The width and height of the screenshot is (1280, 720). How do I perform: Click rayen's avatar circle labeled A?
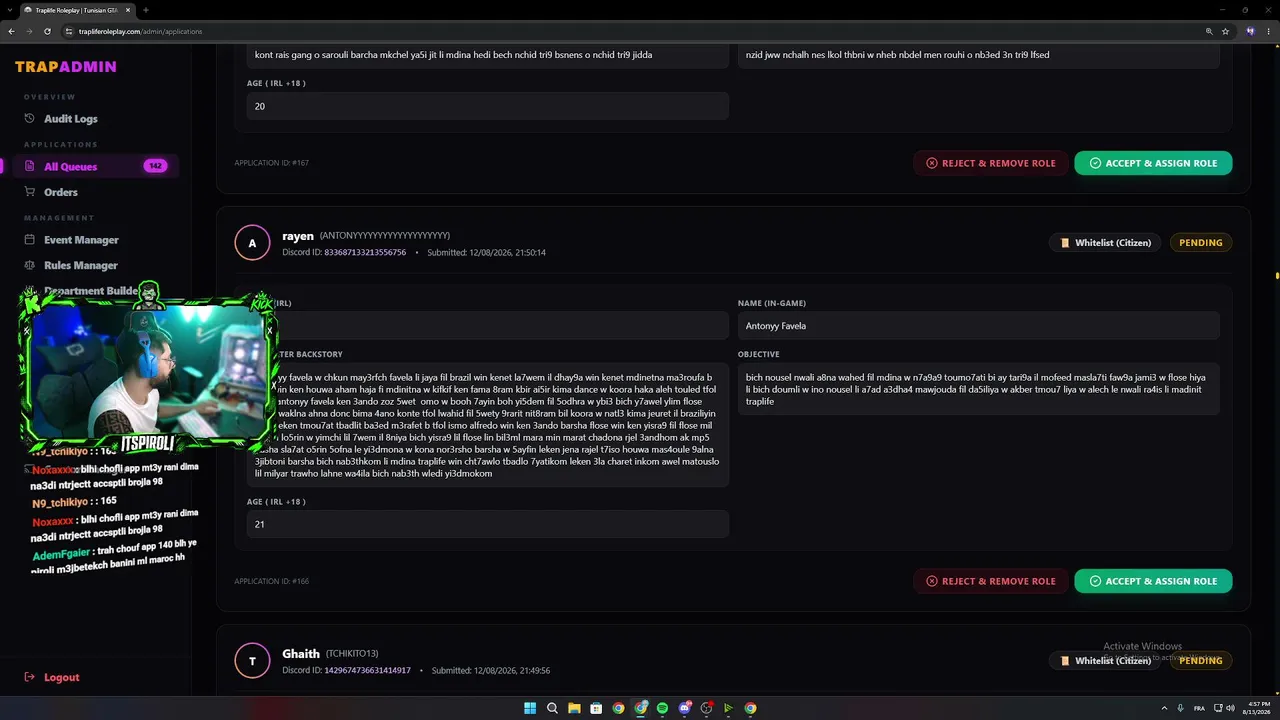click(x=252, y=243)
